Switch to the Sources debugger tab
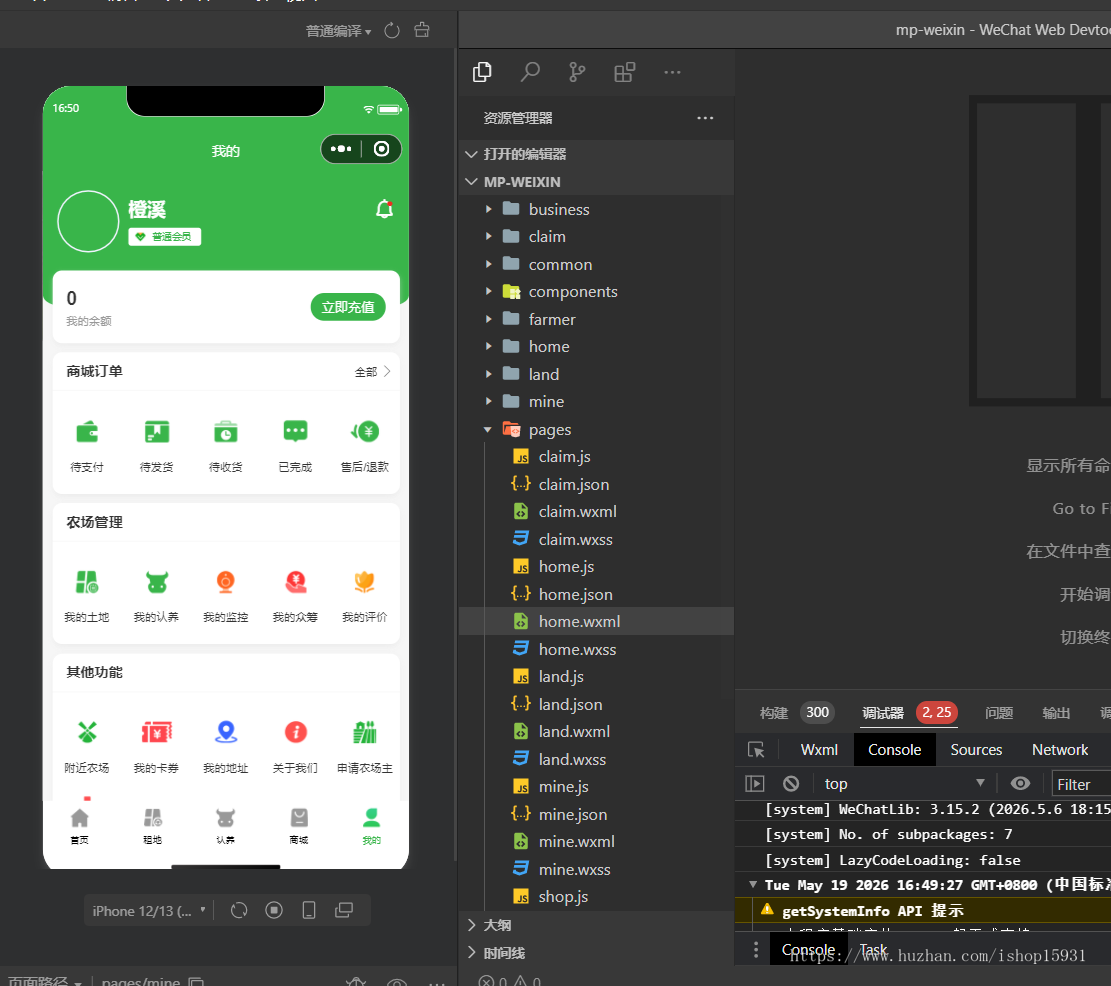This screenshot has height=986, width=1111. point(976,750)
